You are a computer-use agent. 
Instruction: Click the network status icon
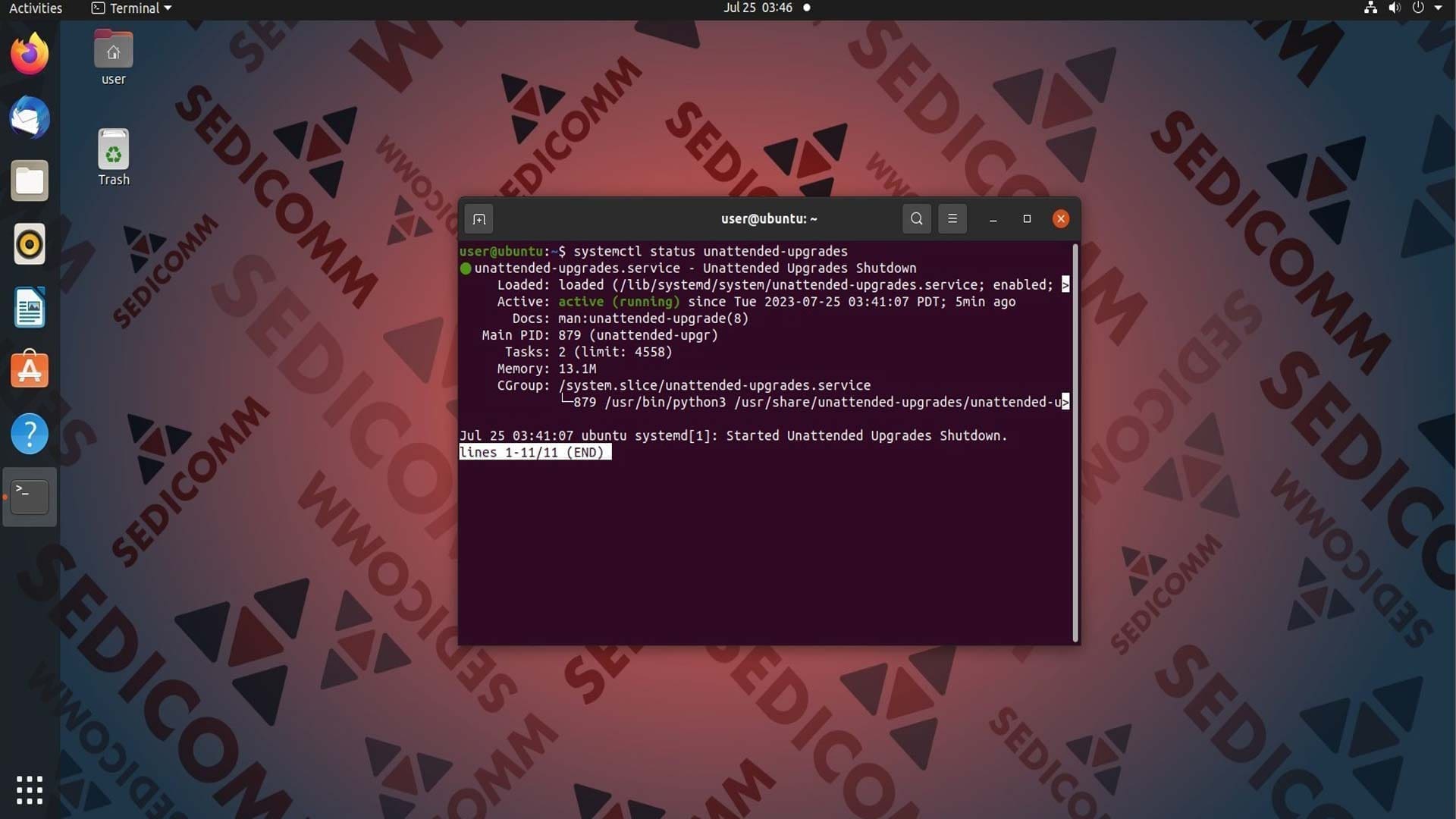tap(1370, 8)
